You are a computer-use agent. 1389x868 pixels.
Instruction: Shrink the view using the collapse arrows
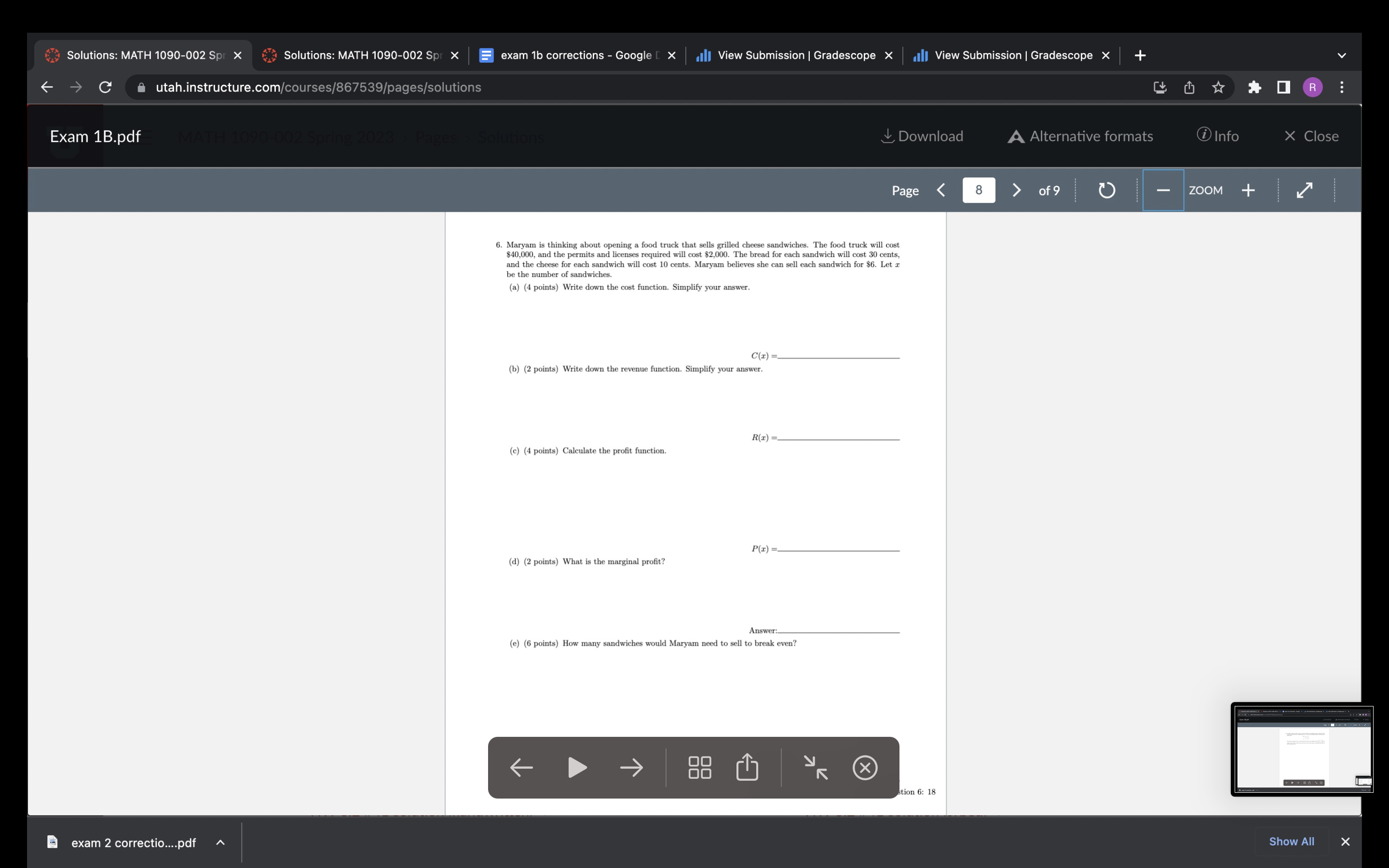coord(816,768)
